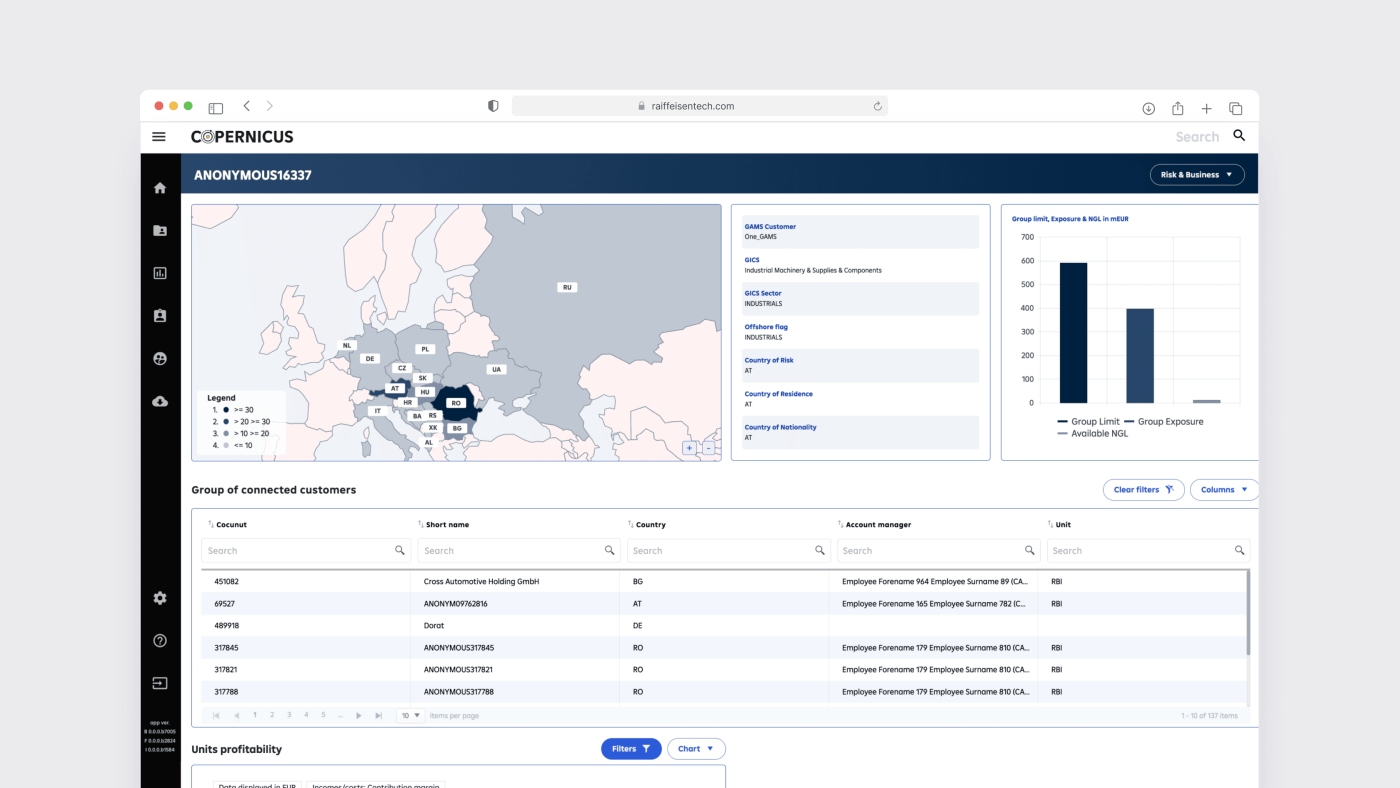Open the settings gear in sidebar

(160, 598)
